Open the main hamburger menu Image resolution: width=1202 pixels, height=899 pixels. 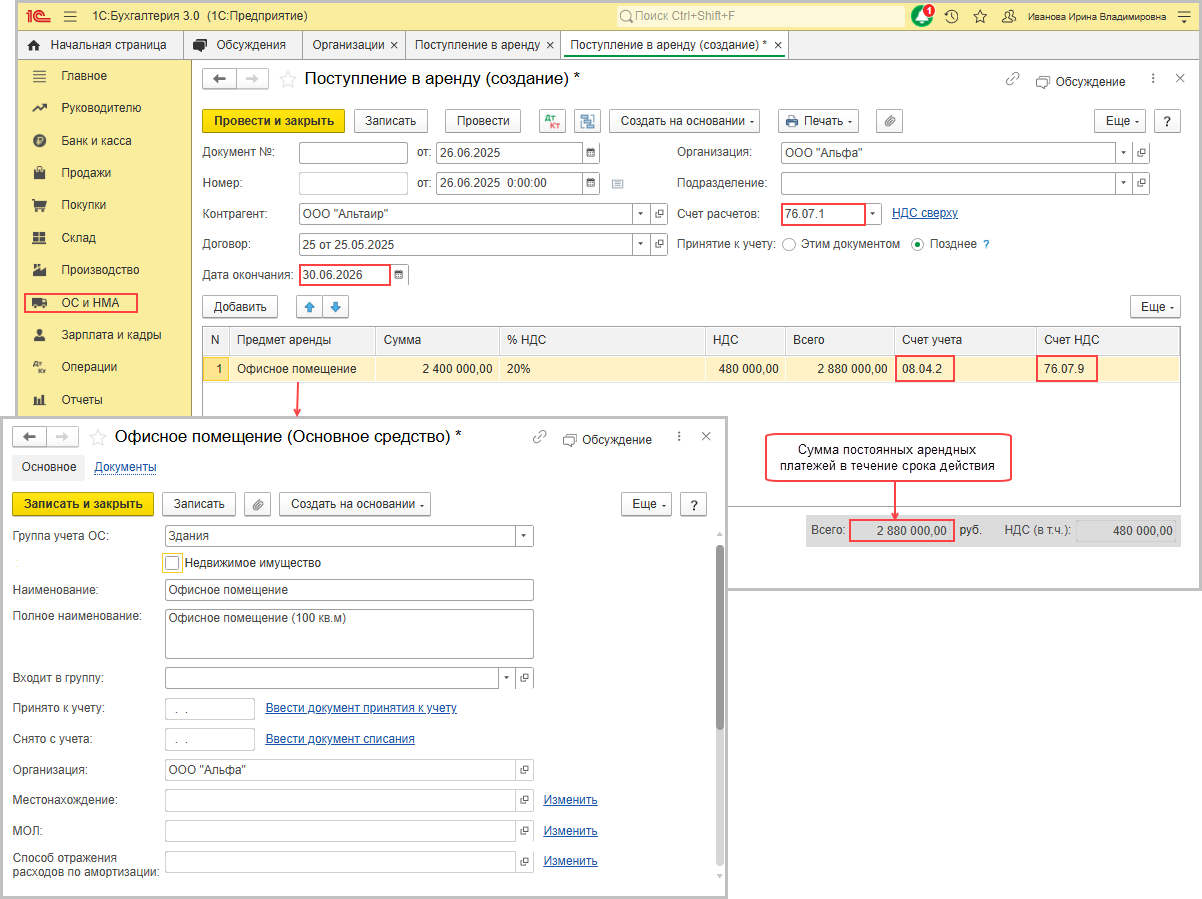point(70,16)
